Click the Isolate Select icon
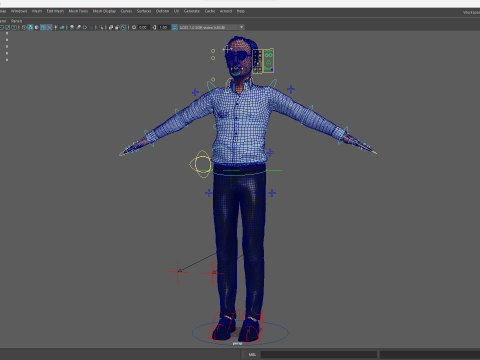 tap(101, 27)
